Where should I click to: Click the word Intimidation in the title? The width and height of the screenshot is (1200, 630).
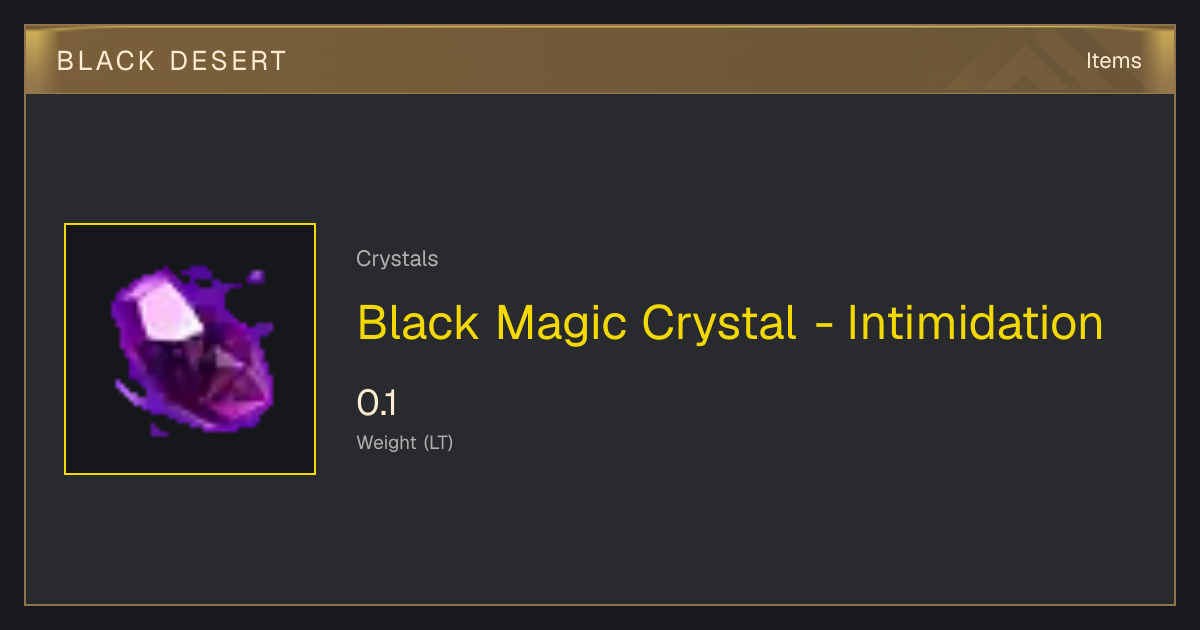pos(975,322)
